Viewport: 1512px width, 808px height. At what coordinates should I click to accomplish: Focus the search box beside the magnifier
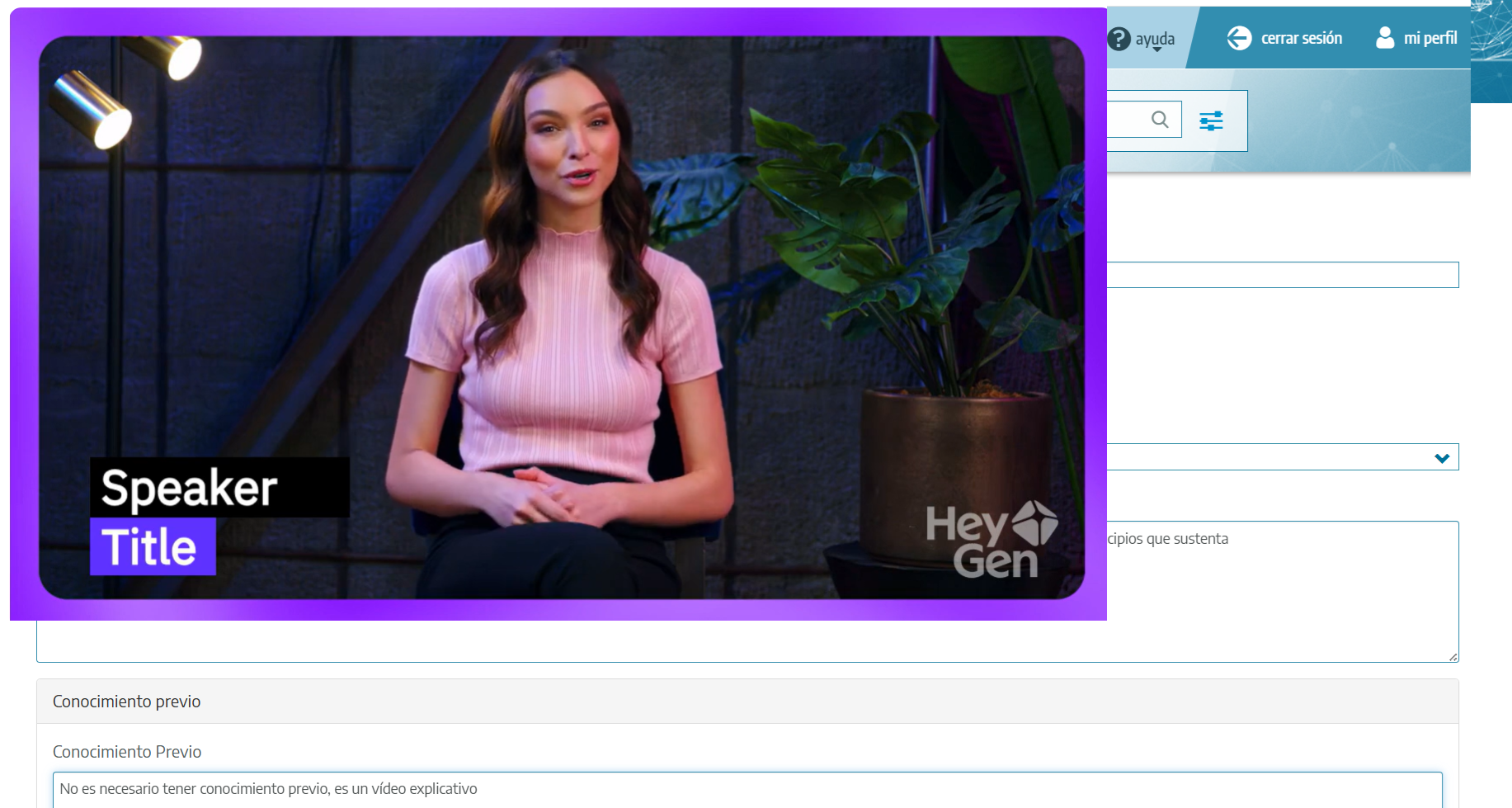[x=1125, y=120]
